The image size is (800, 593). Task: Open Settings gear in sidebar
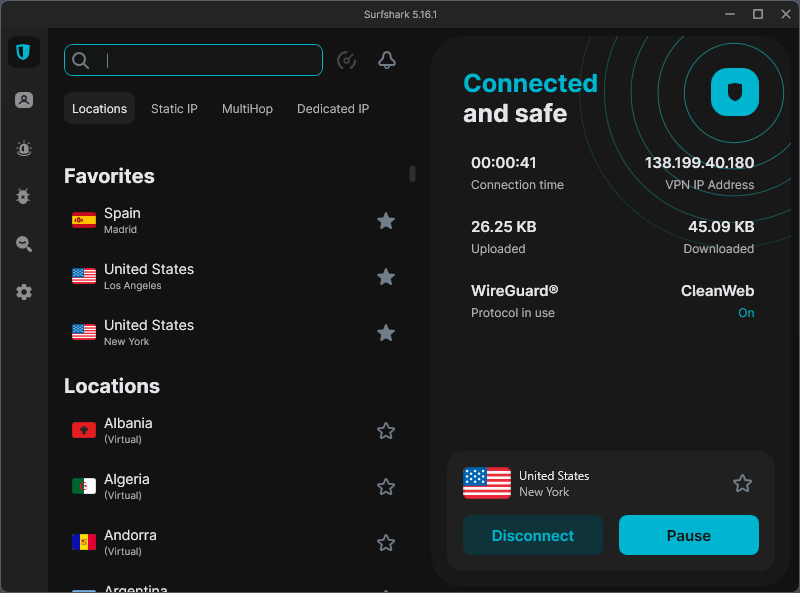[23, 292]
